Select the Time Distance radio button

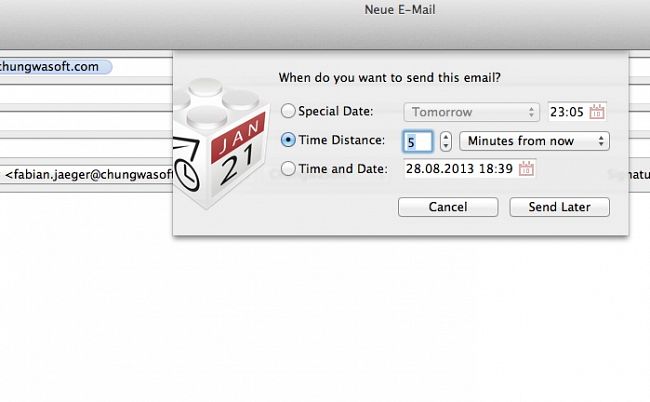[288, 140]
